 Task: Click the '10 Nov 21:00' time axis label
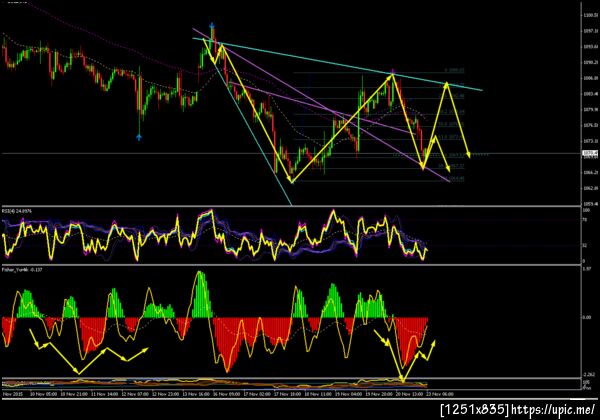[x=74, y=394]
